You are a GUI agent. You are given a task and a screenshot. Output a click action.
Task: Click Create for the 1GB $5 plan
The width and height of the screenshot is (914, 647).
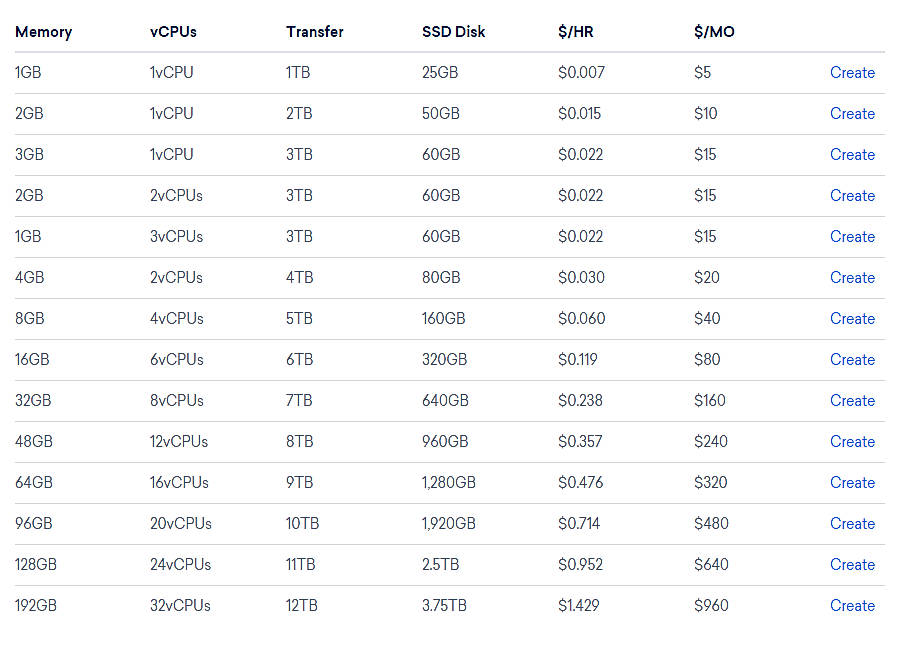point(852,72)
